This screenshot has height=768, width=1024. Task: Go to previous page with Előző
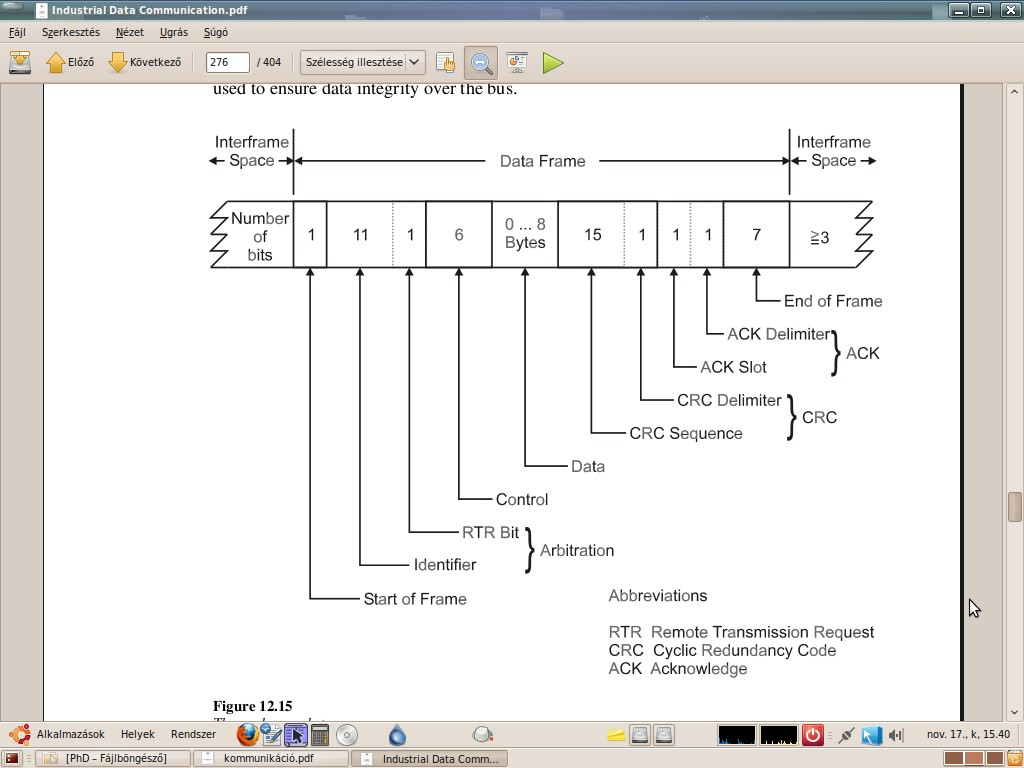(70, 62)
